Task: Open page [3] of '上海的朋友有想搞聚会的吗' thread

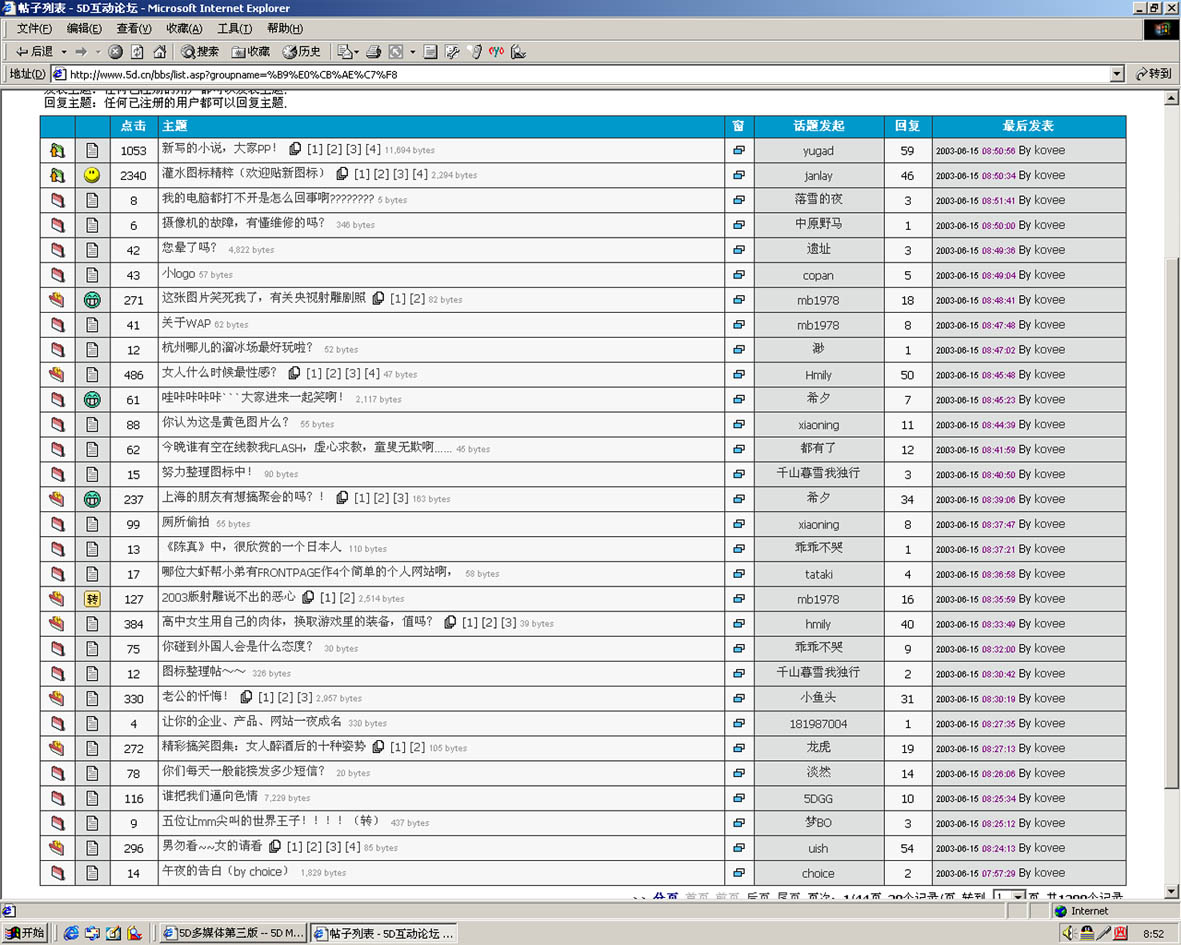Action: [x=401, y=498]
